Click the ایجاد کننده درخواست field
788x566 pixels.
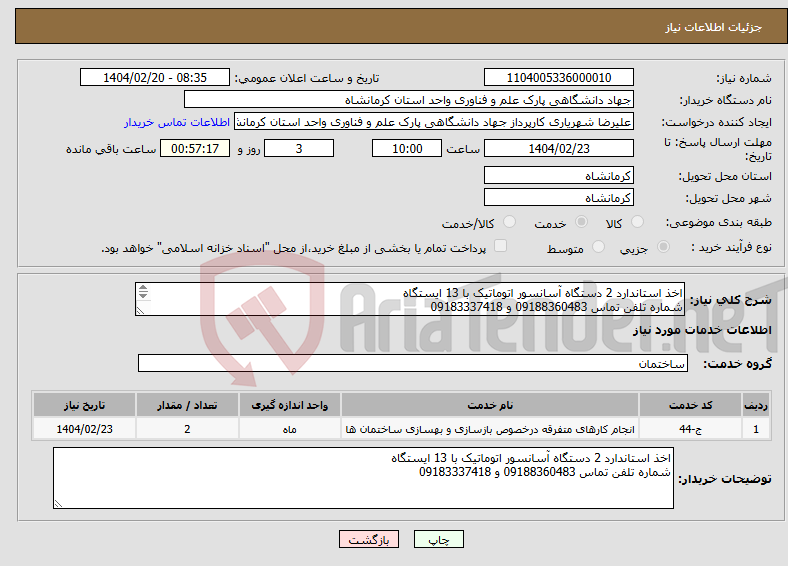tap(433, 122)
